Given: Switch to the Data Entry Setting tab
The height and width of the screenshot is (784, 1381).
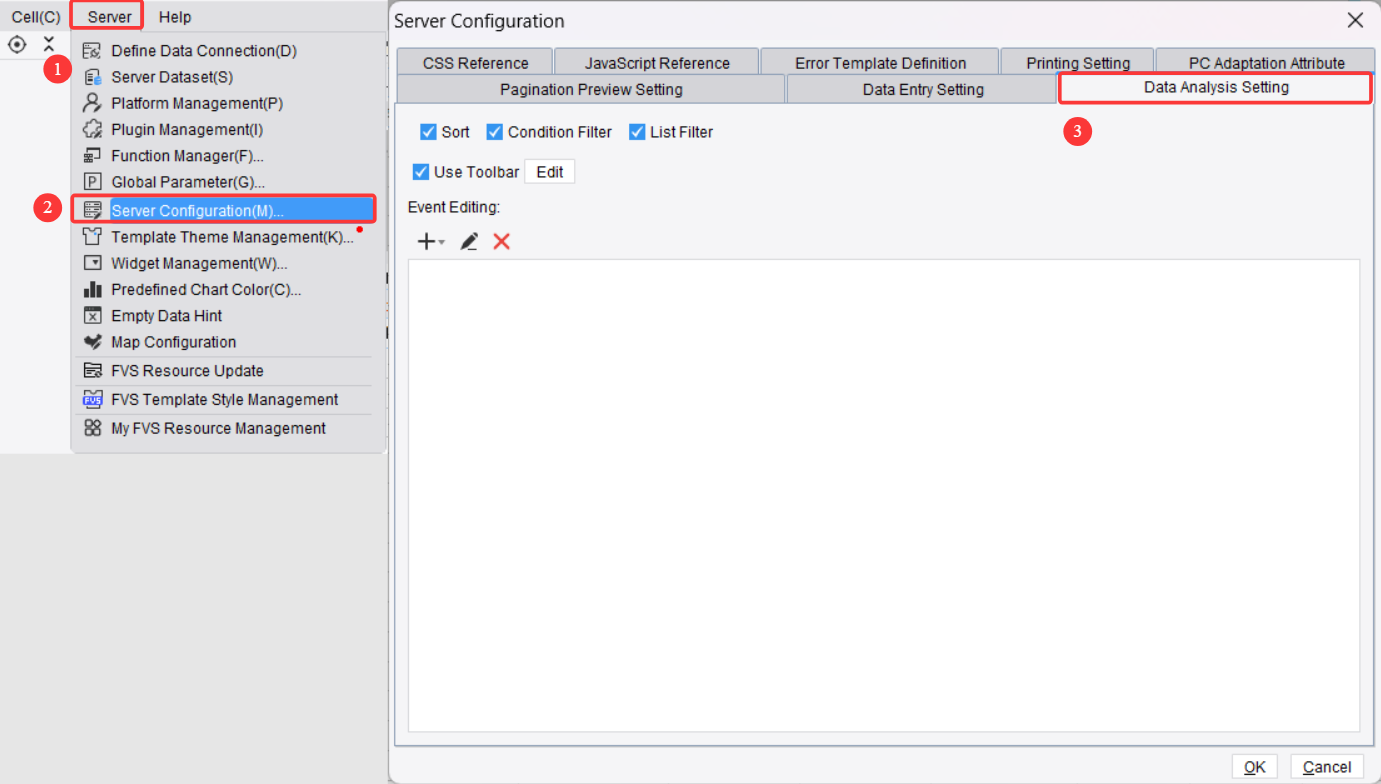Looking at the screenshot, I should [x=923, y=89].
